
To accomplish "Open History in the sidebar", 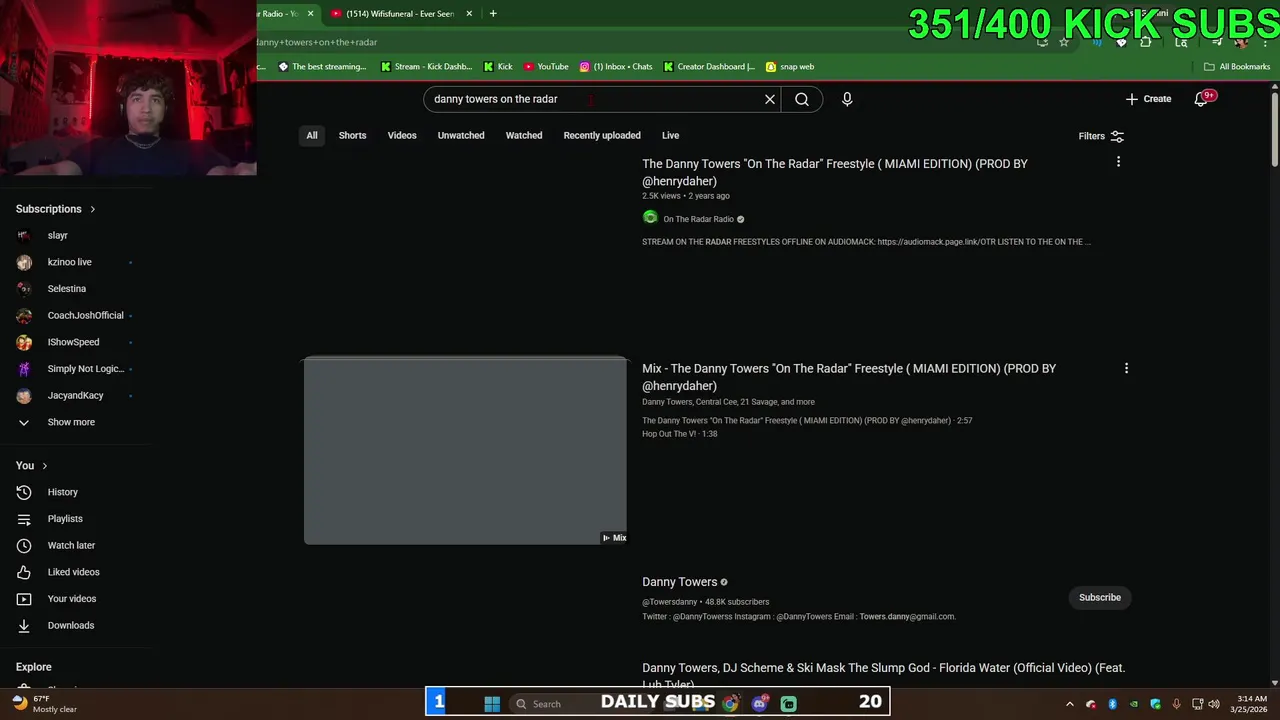I will (62, 492).
